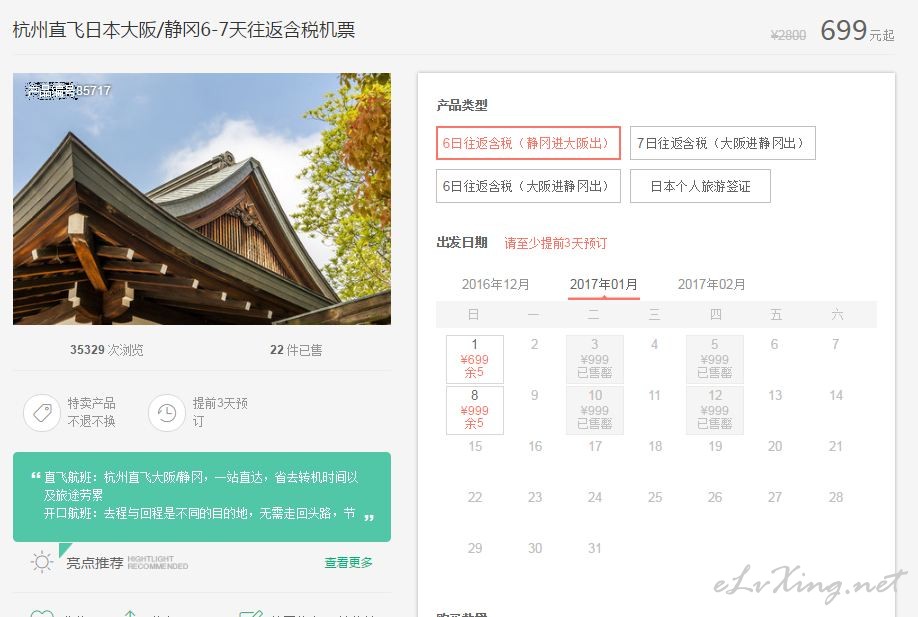918x617 pixels.
Task: Click the temple roof product photo
Action: click(x=202, y=199)
